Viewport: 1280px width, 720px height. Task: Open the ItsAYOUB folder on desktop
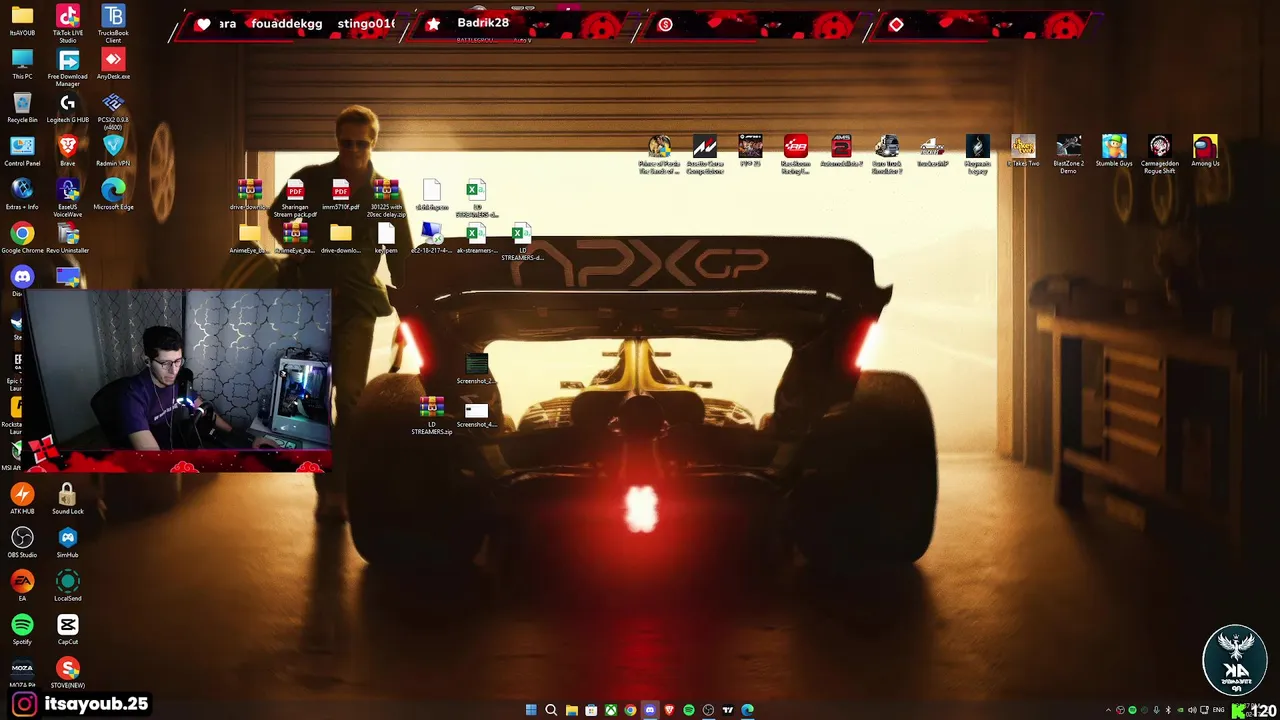pos(22,20)
